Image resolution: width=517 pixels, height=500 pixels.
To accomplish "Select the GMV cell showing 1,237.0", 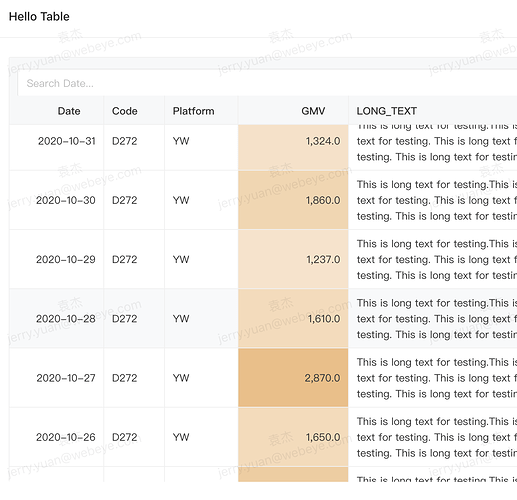I will (x=293, y=259).
